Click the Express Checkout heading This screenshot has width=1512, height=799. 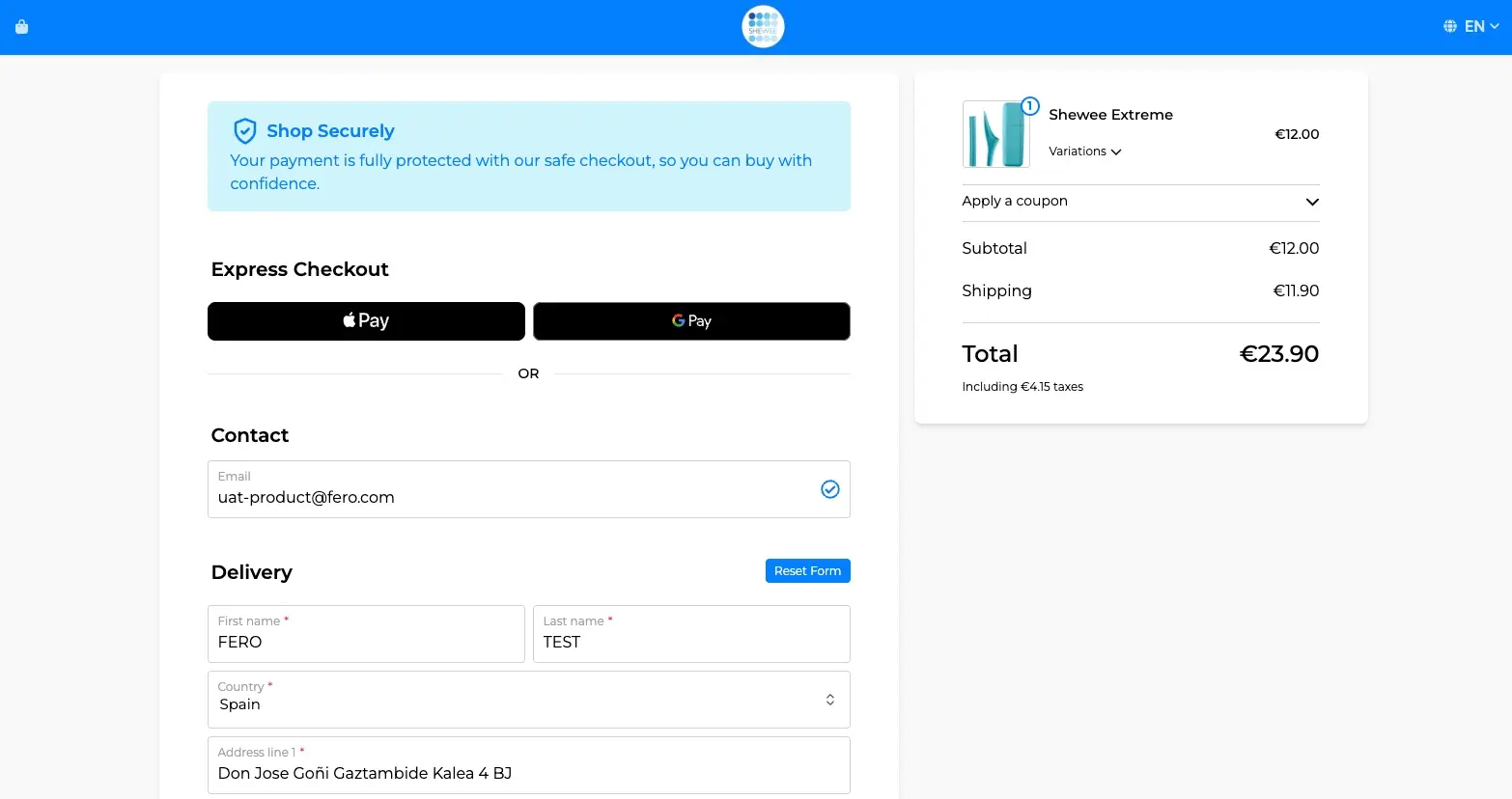(300, 269)
